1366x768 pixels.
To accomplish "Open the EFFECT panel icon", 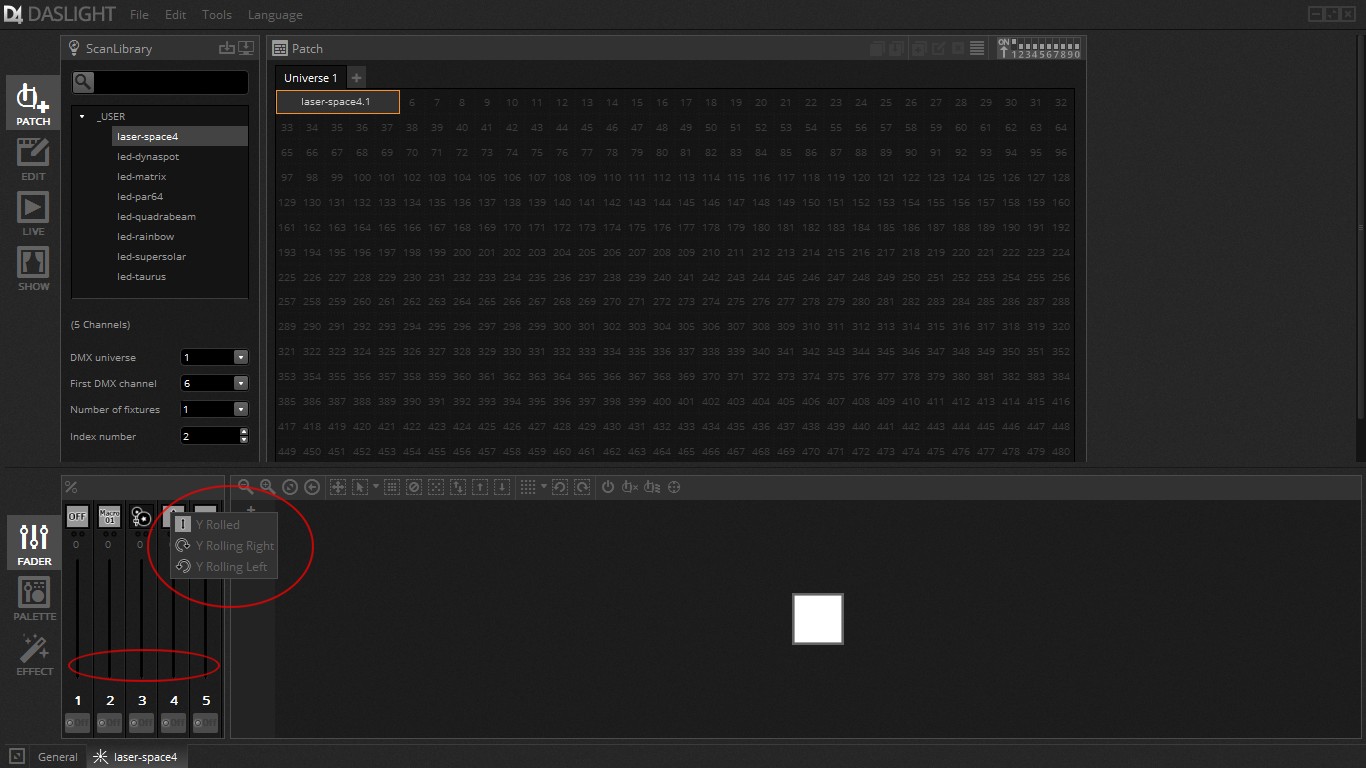I will click(34, 653).
